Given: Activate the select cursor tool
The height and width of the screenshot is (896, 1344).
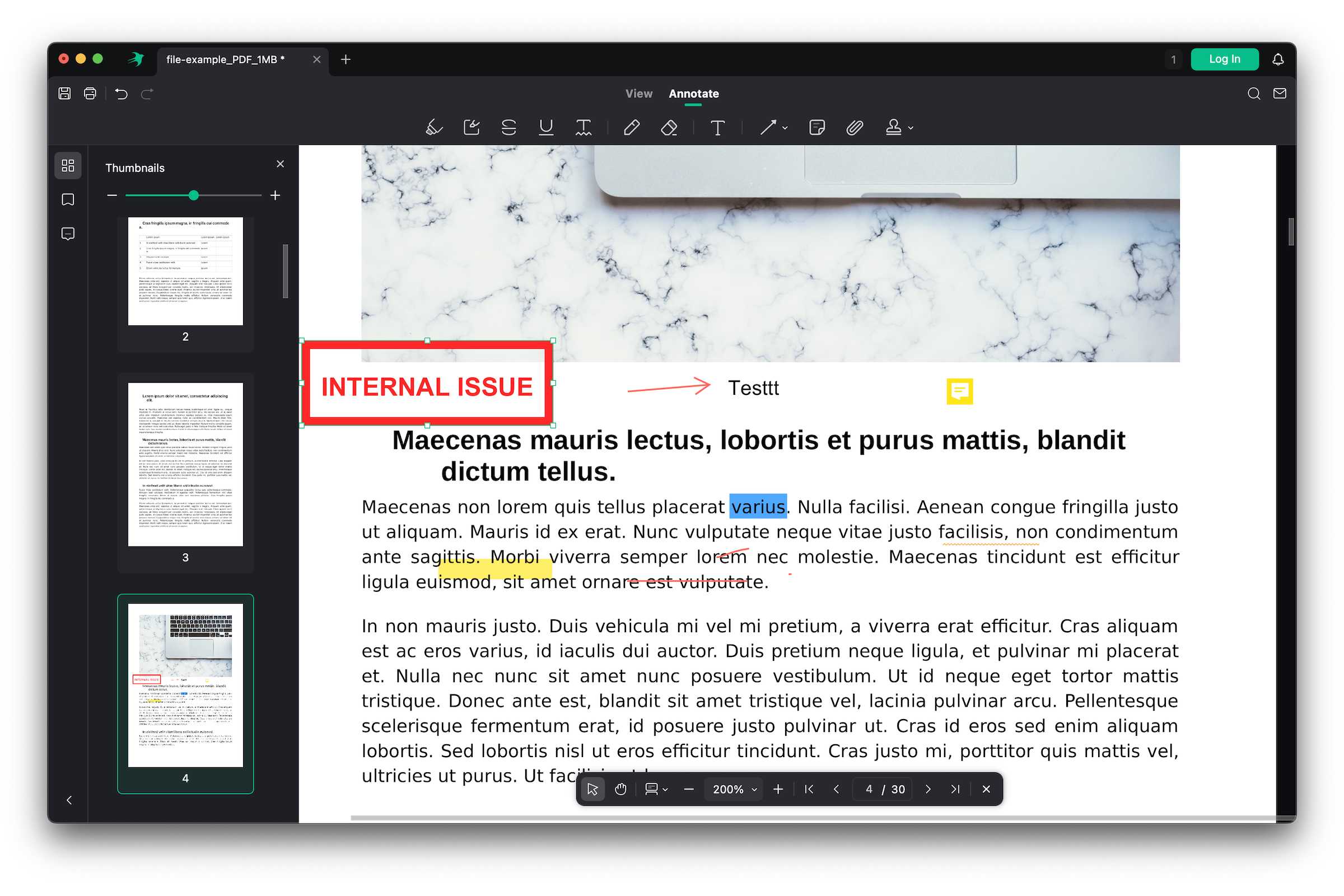Looking at the screenshot, I should pyautogui.click(x=592, y=789).
